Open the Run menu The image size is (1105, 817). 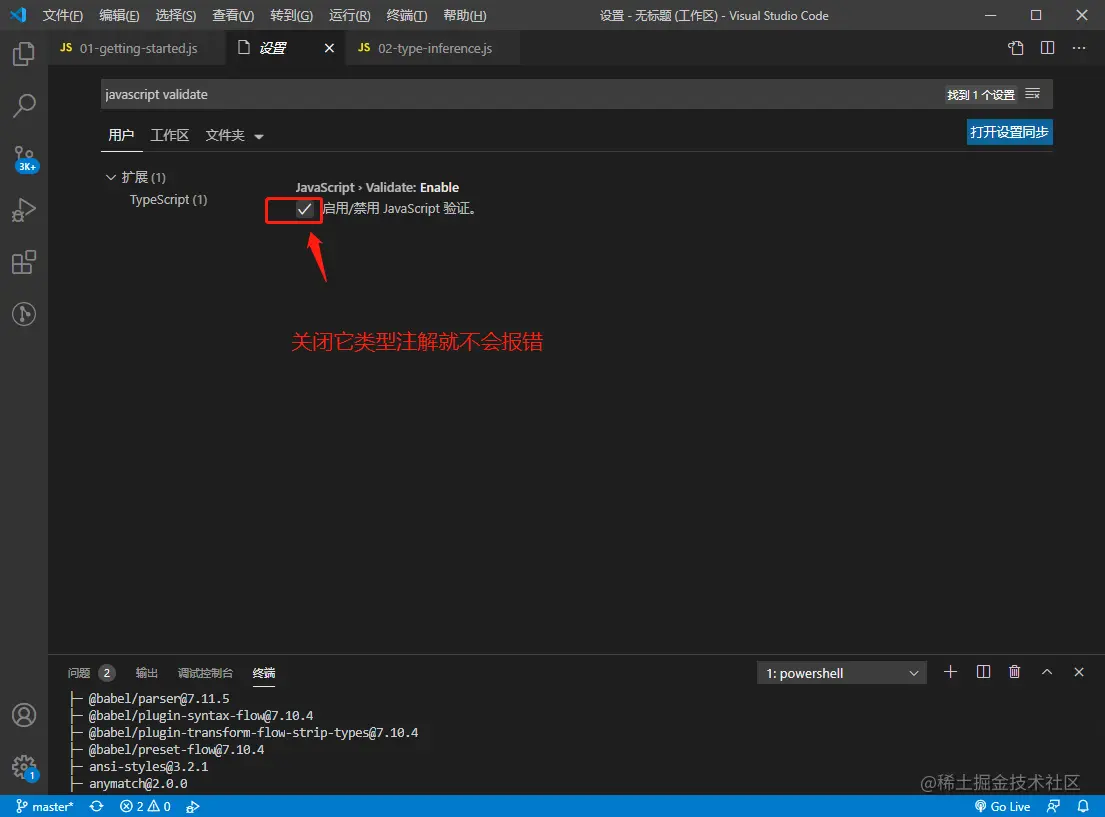click(350, 16)
